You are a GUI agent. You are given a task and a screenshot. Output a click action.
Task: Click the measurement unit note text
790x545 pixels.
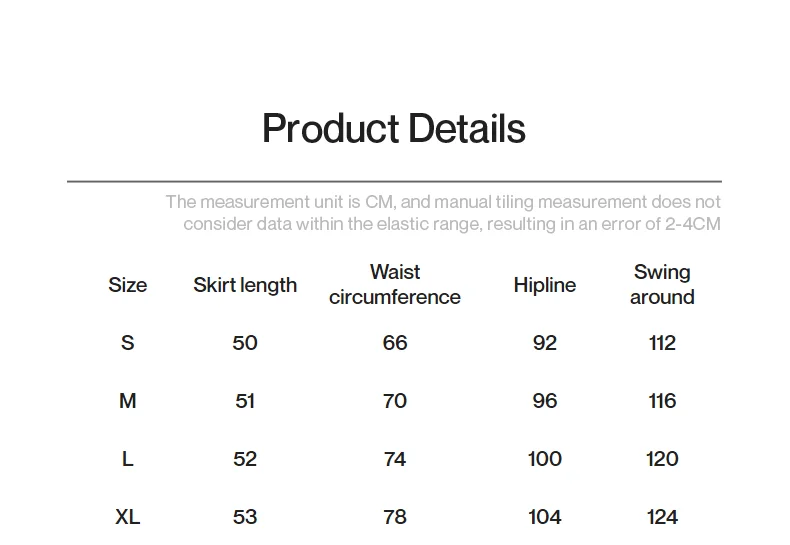pyautogui.click(x=443, y=213)
